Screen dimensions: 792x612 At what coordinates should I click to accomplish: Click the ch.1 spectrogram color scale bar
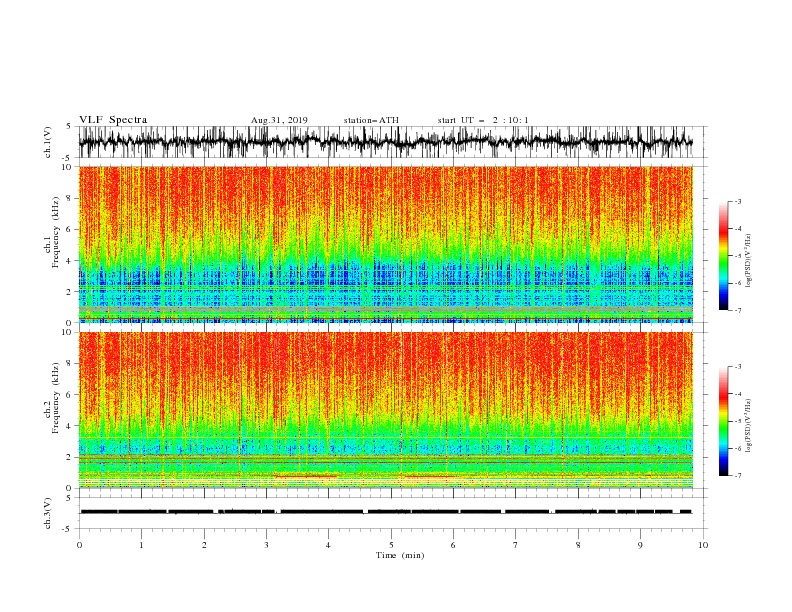click(x=724, y=256)
